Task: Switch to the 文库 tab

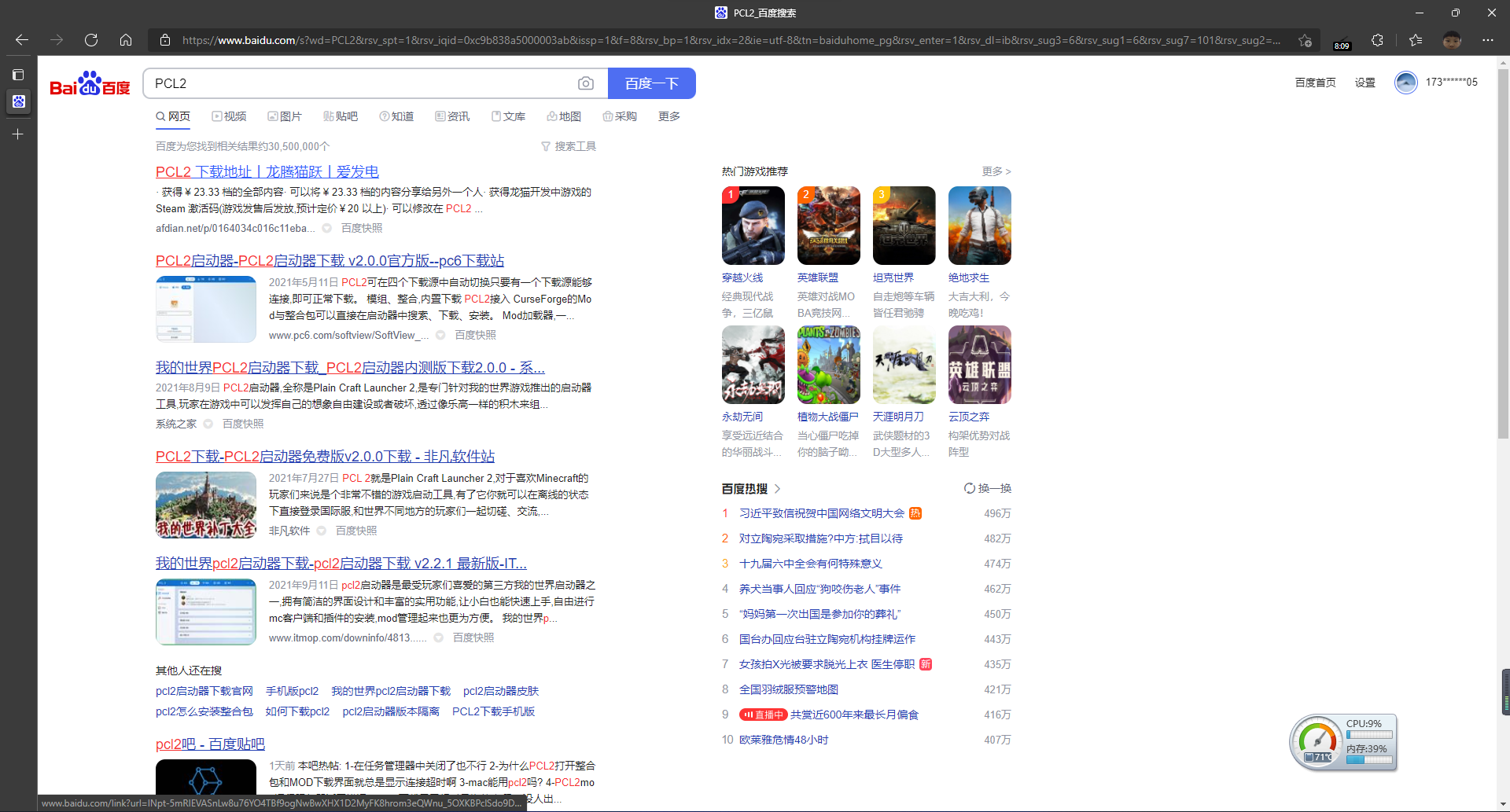Action: click(x=508, y=116)
